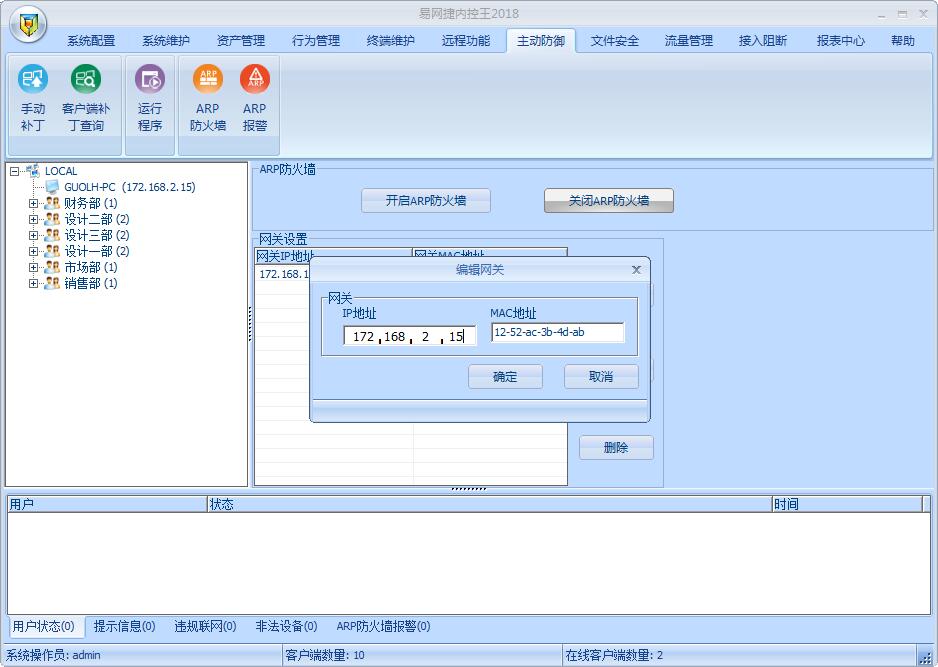The image size is (938, 667).
Task: Select the 提示信息(0) bottom tab
Action: 124,626
